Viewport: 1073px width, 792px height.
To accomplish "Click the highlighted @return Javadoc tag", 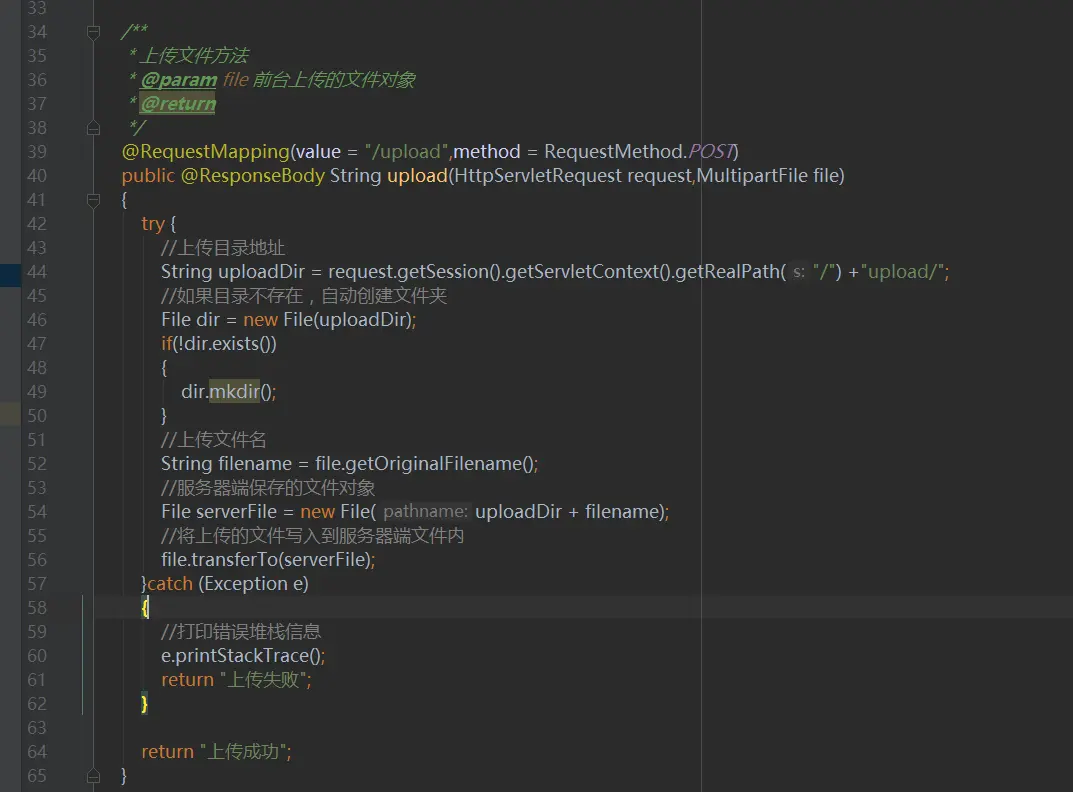I will pyautogui.click(x=178, y=104).
